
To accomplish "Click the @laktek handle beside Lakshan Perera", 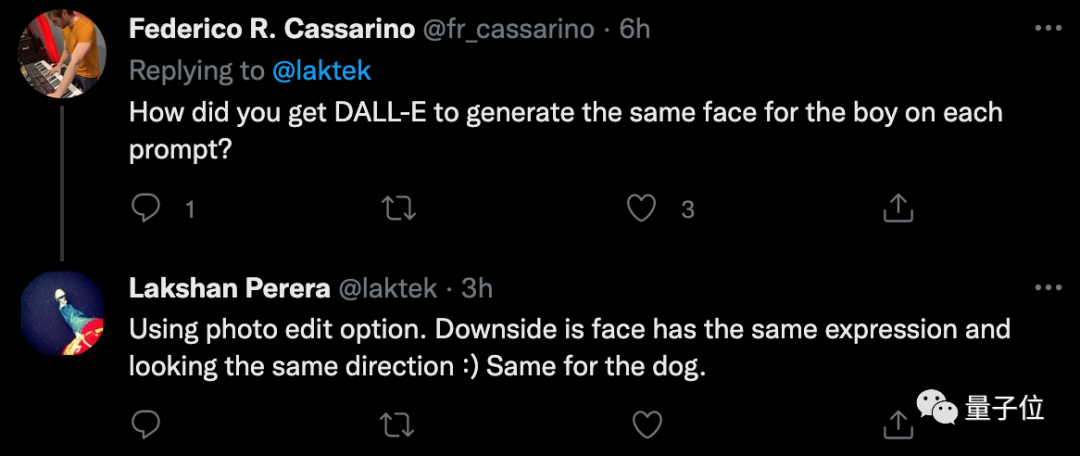I will (x=389, y=288).
